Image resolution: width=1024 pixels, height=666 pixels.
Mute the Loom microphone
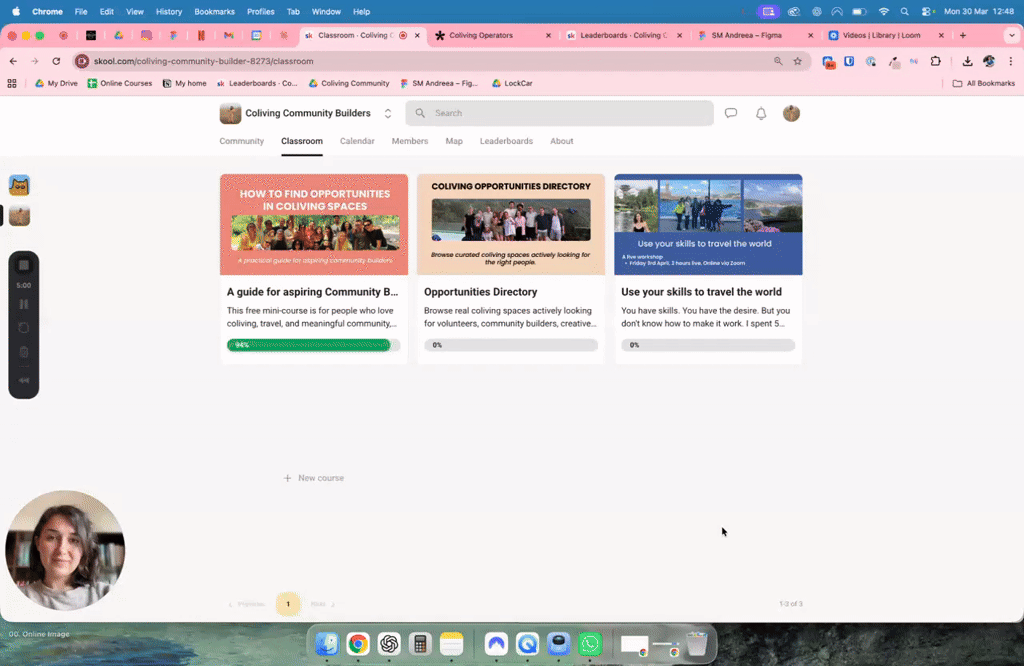24,378
